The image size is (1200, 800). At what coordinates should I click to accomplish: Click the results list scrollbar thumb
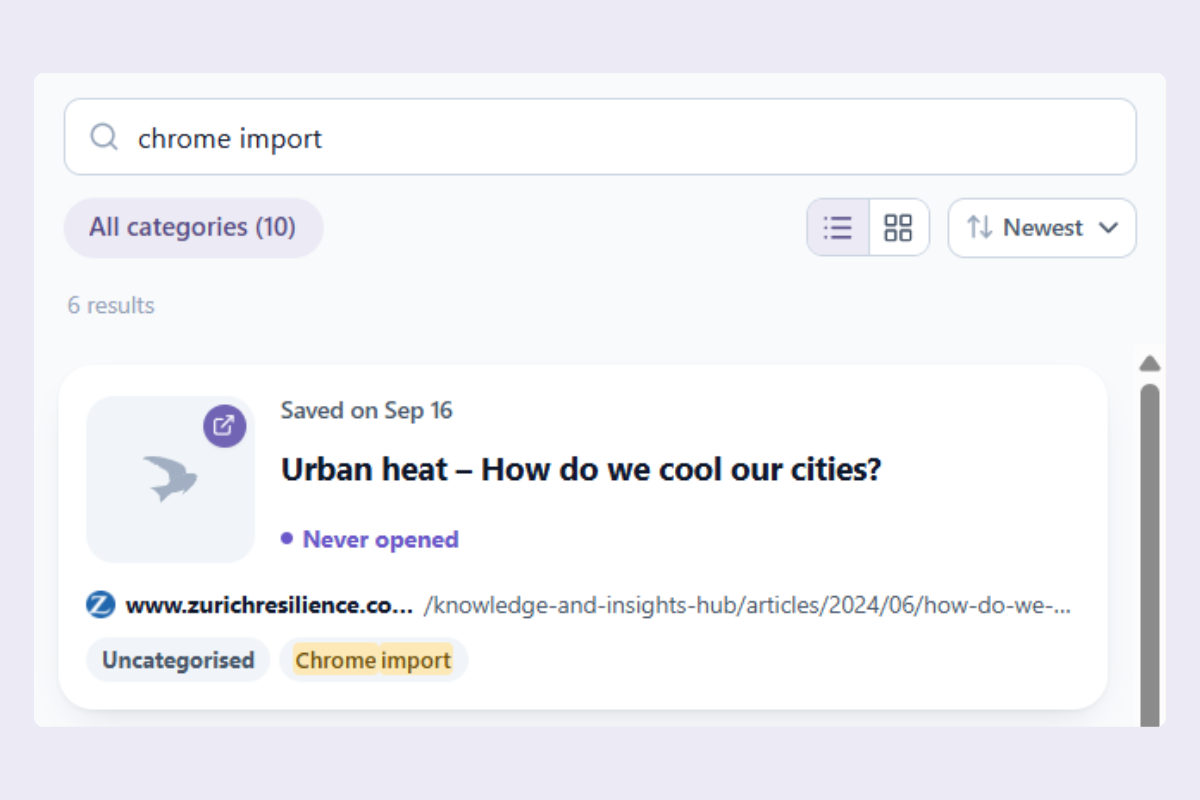coord(1150,555)
